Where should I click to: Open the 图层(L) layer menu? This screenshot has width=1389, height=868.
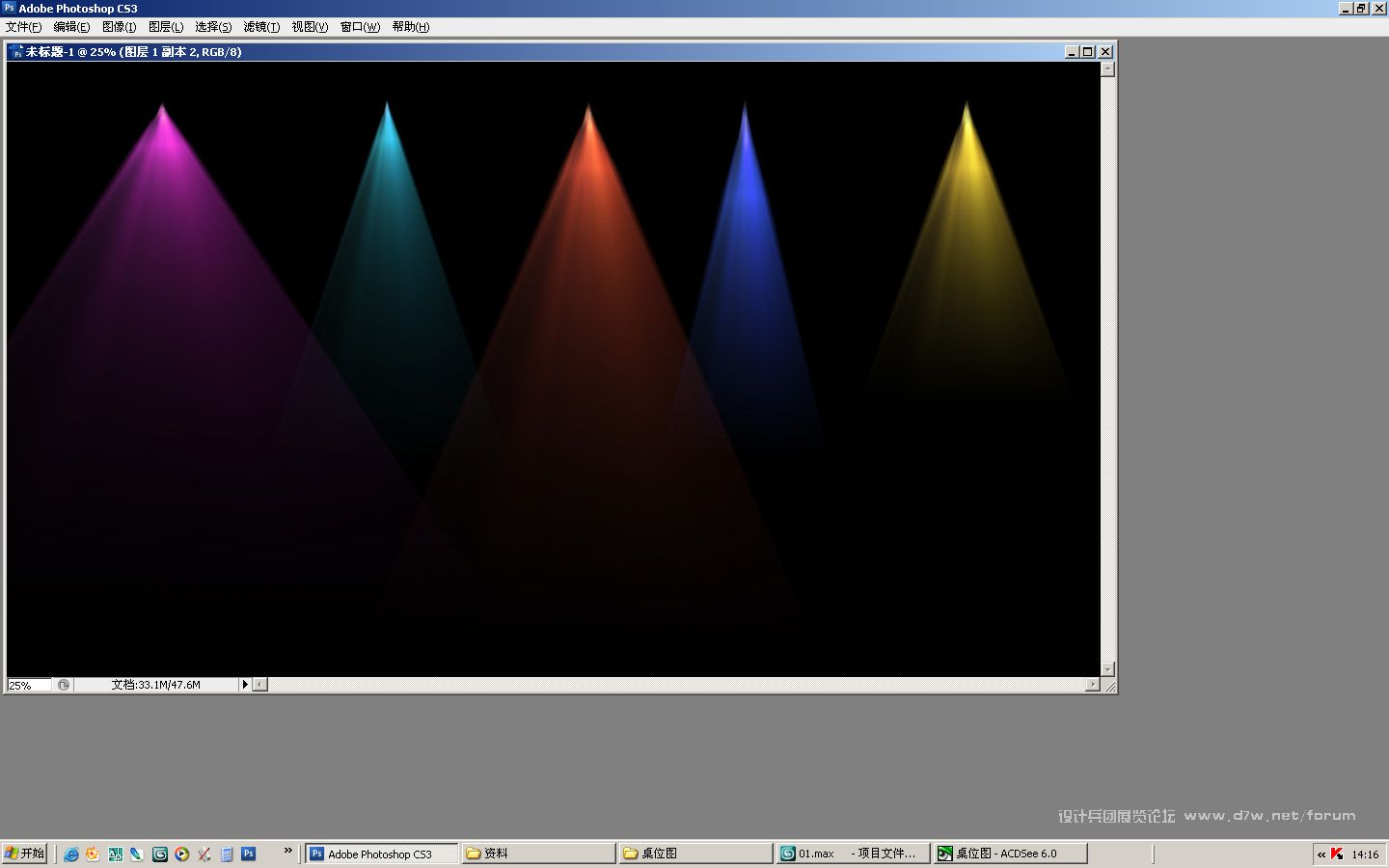(166, 27)
